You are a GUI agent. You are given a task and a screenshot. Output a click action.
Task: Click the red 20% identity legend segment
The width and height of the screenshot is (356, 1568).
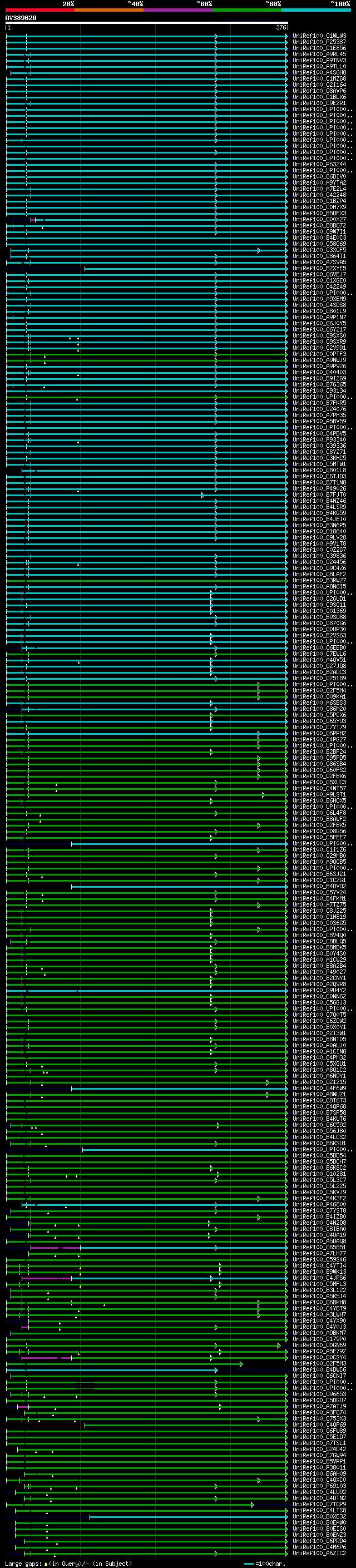coord(39,10)
